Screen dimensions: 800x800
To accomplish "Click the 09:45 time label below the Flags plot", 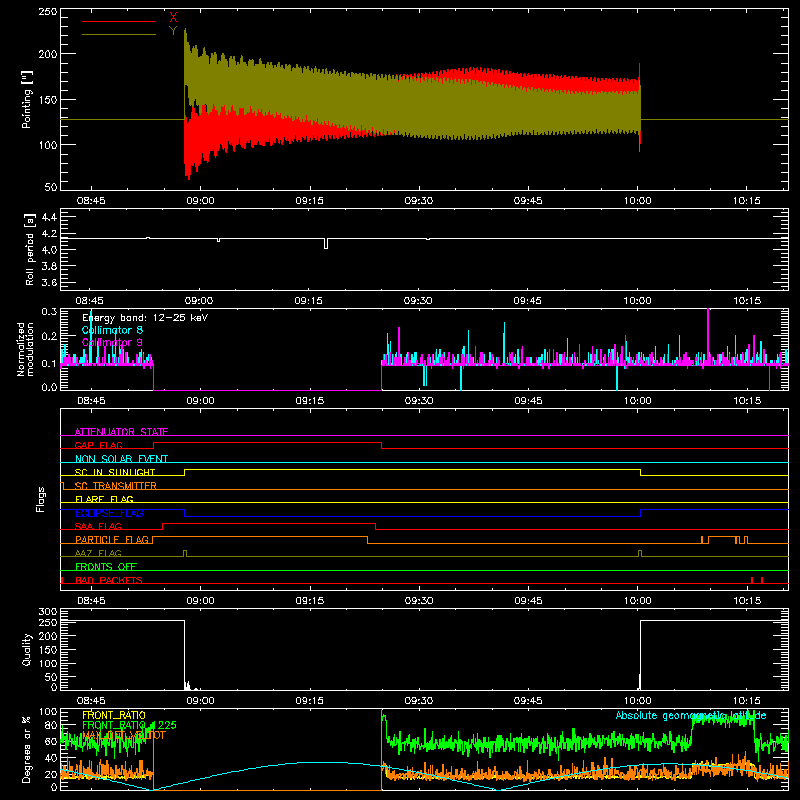I will click(528, 601).
